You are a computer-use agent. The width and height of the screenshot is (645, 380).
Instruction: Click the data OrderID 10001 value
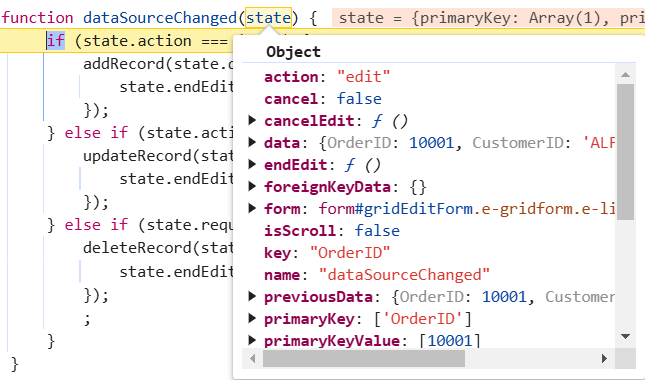coord(432,143)
